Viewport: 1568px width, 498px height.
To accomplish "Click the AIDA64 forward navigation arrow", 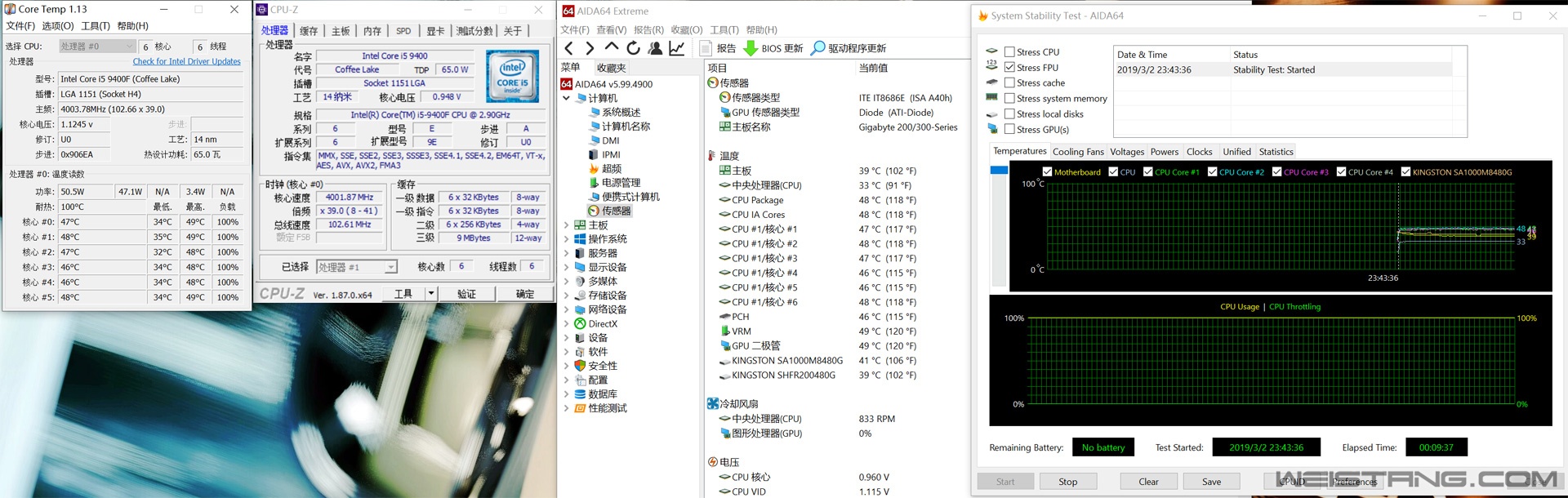I will pos(590,48).
